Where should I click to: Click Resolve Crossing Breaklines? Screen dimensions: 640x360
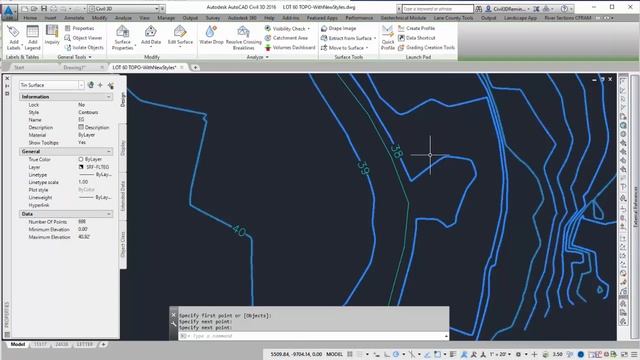[243, 37]
